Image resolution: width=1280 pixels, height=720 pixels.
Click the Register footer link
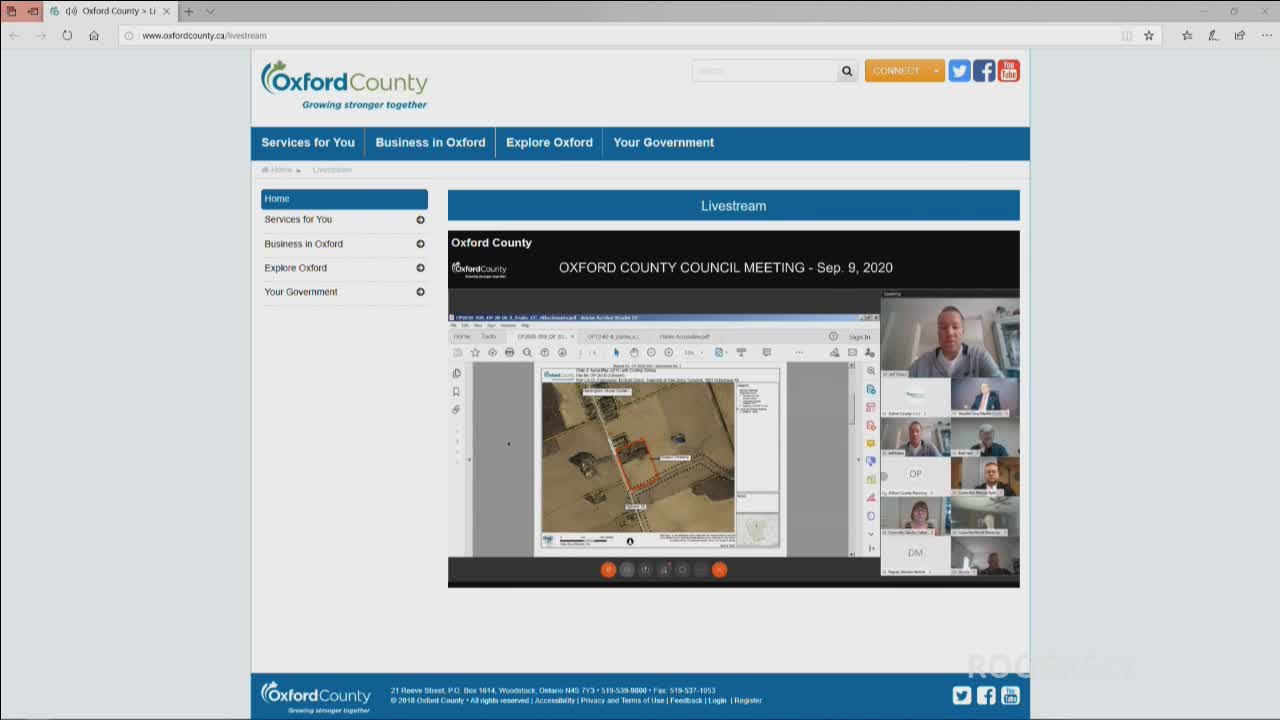748,701
